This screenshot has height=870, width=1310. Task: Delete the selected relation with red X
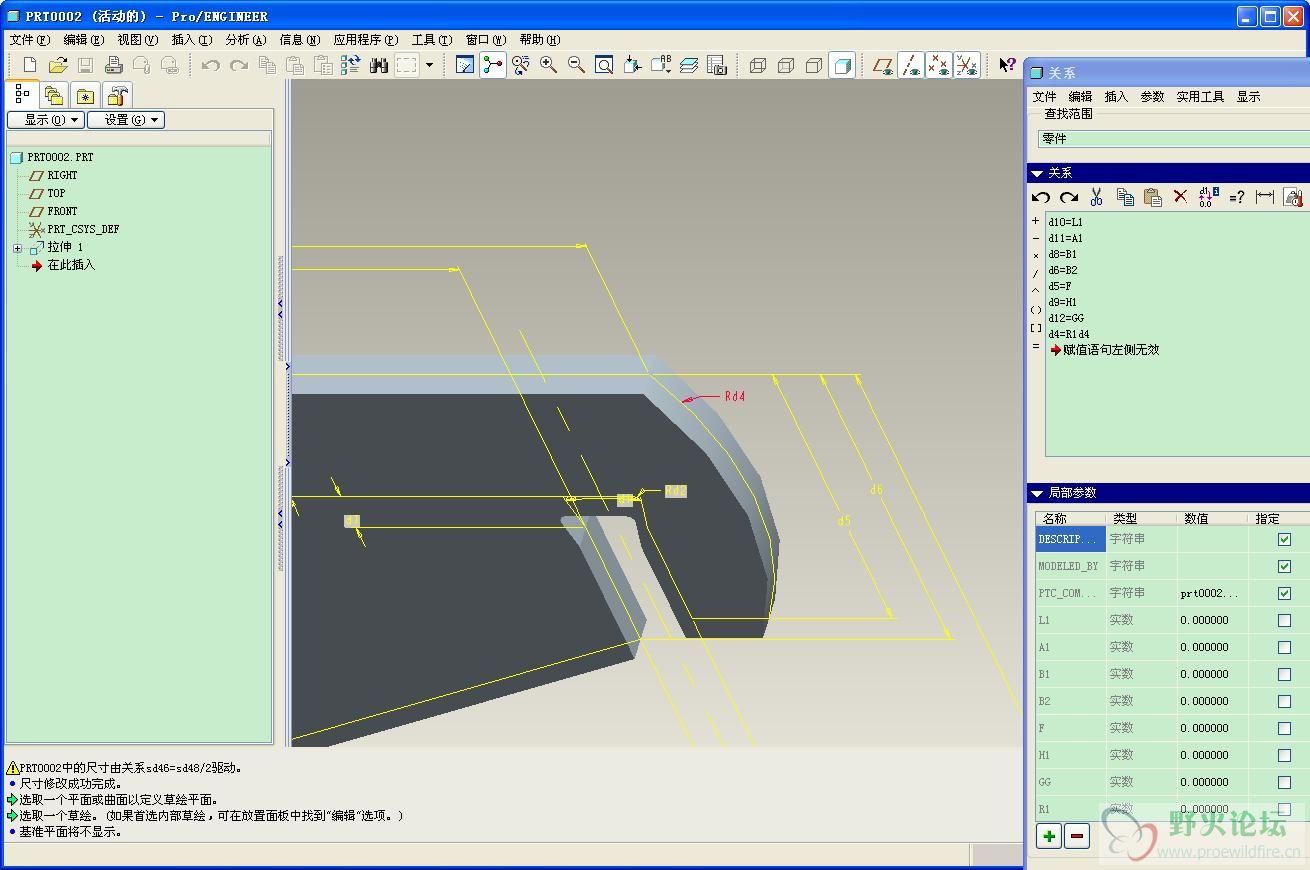click(1181, 197)
